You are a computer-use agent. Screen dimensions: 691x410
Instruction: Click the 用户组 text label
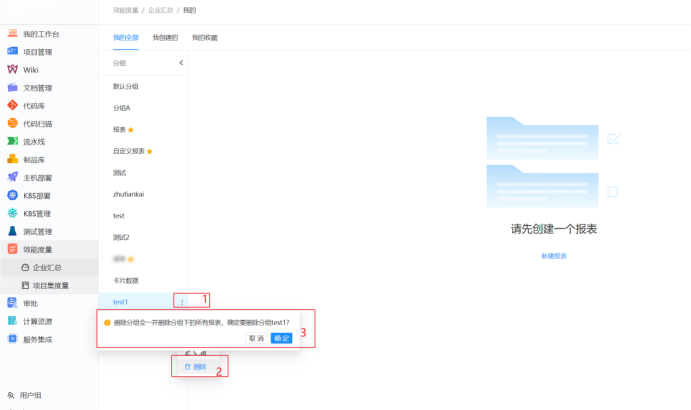point(30,395)
